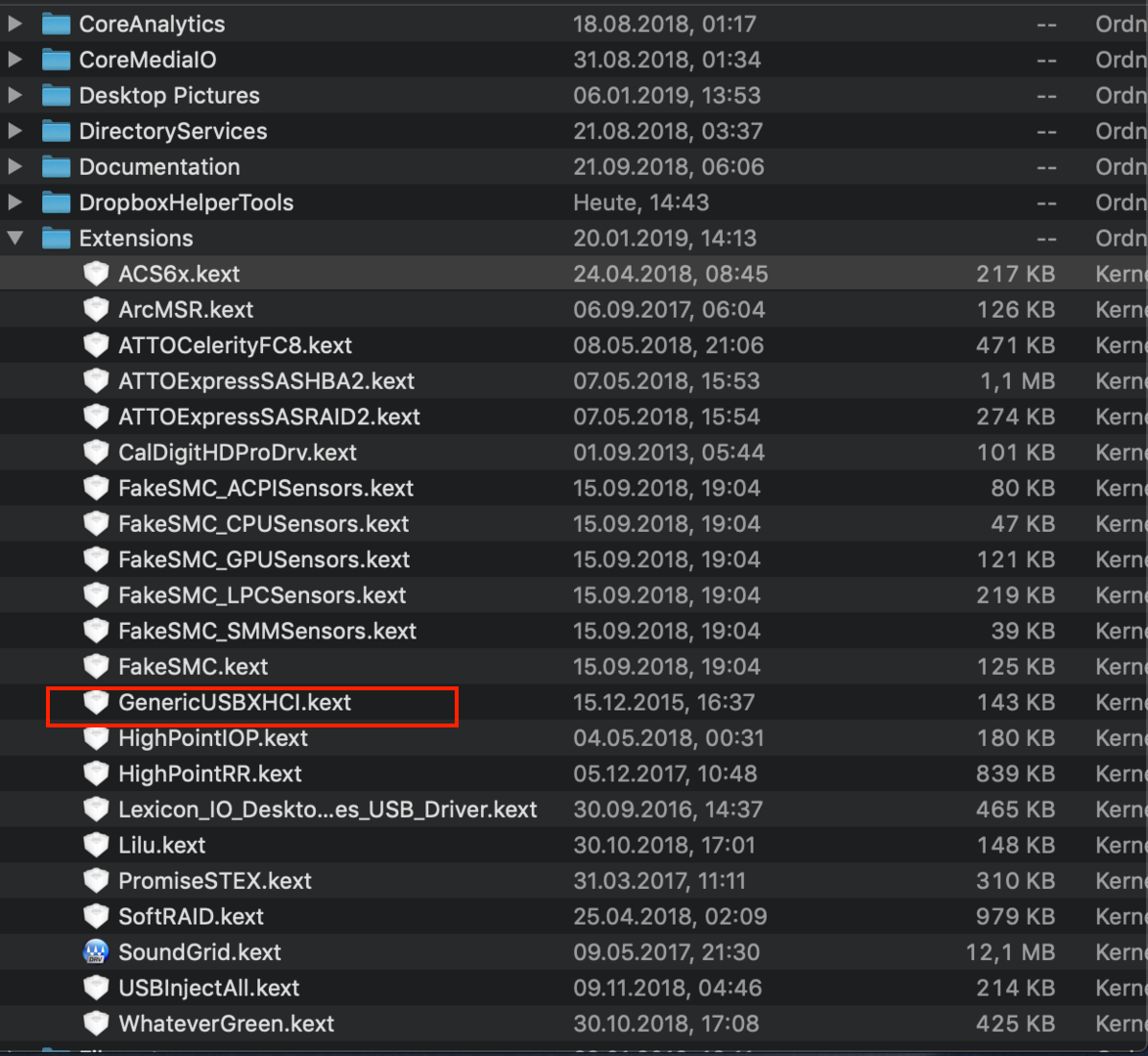Click the FakeSMC_CPUSensors.kext kext icon
Image resolution: width=1148 pixels, height=1056 pixels.
point(96,524)
